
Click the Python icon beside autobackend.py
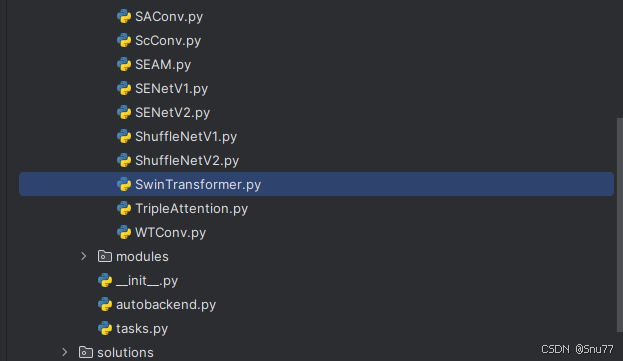coord(105,305)
